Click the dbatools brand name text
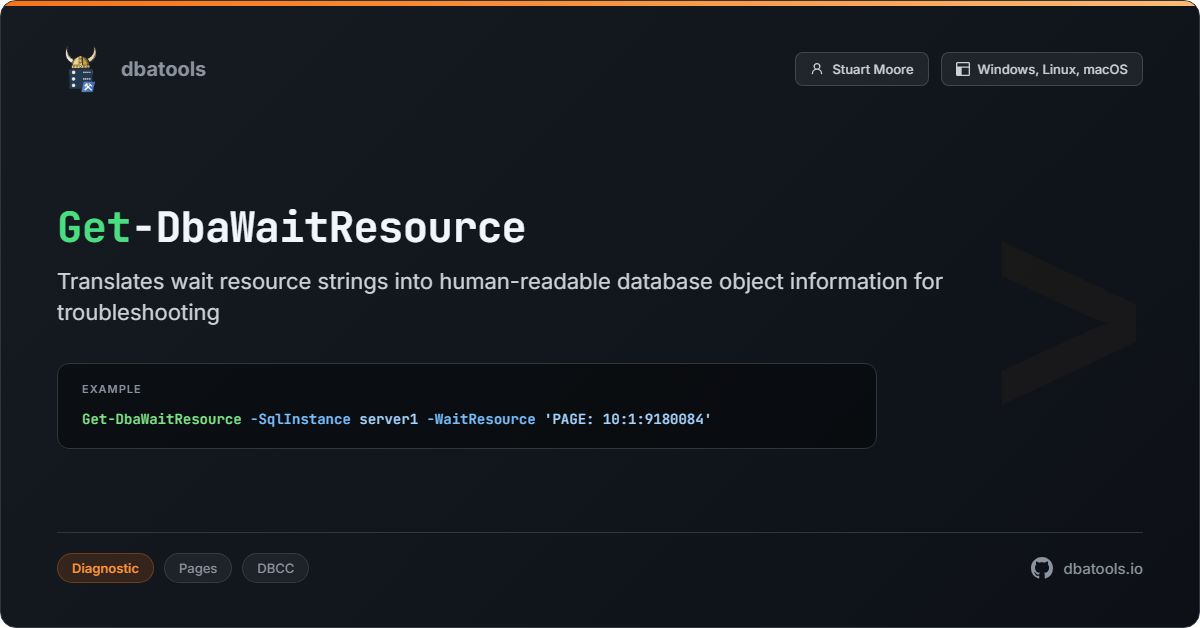The image size is (1200, 628). 163,69
